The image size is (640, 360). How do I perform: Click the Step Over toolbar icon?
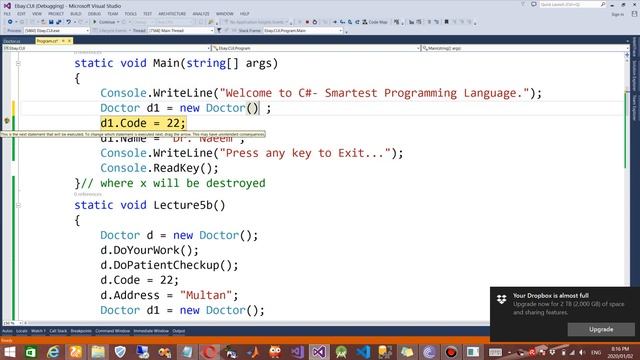coord(350,22)
